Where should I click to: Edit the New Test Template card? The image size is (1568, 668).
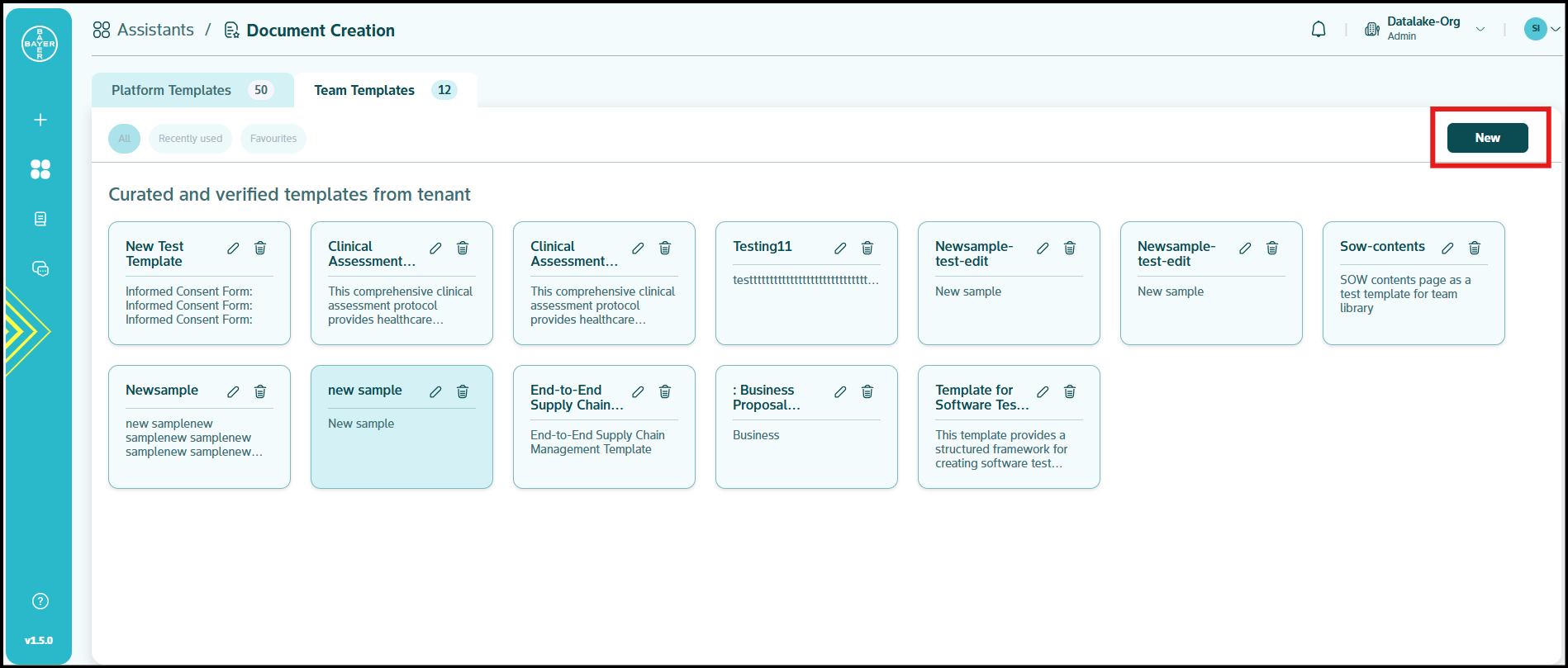pyautogui.click(x=233, y=249)
